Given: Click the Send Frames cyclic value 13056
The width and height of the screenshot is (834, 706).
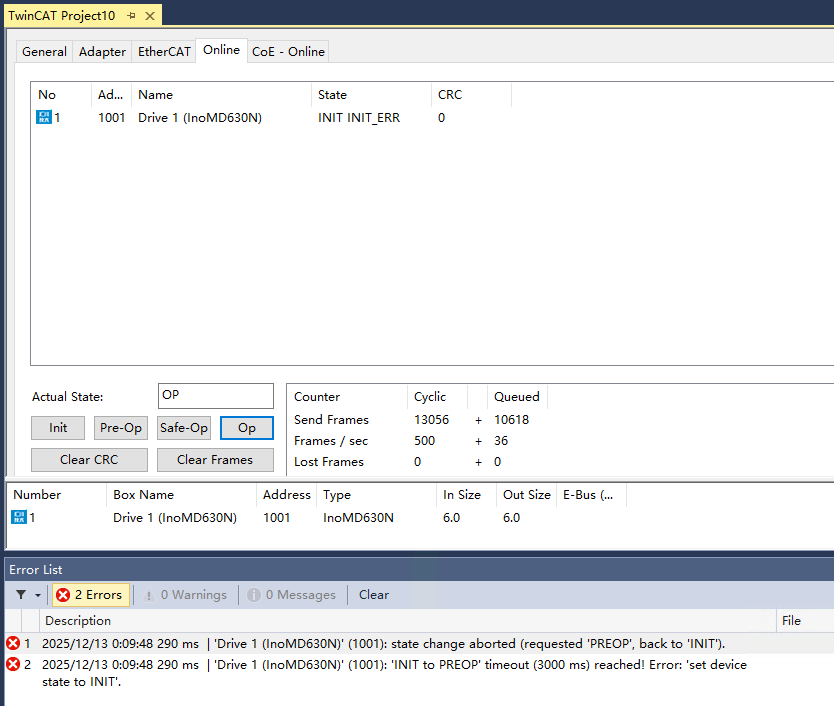Looking at the screenshot, I should (x=431, y=420).
